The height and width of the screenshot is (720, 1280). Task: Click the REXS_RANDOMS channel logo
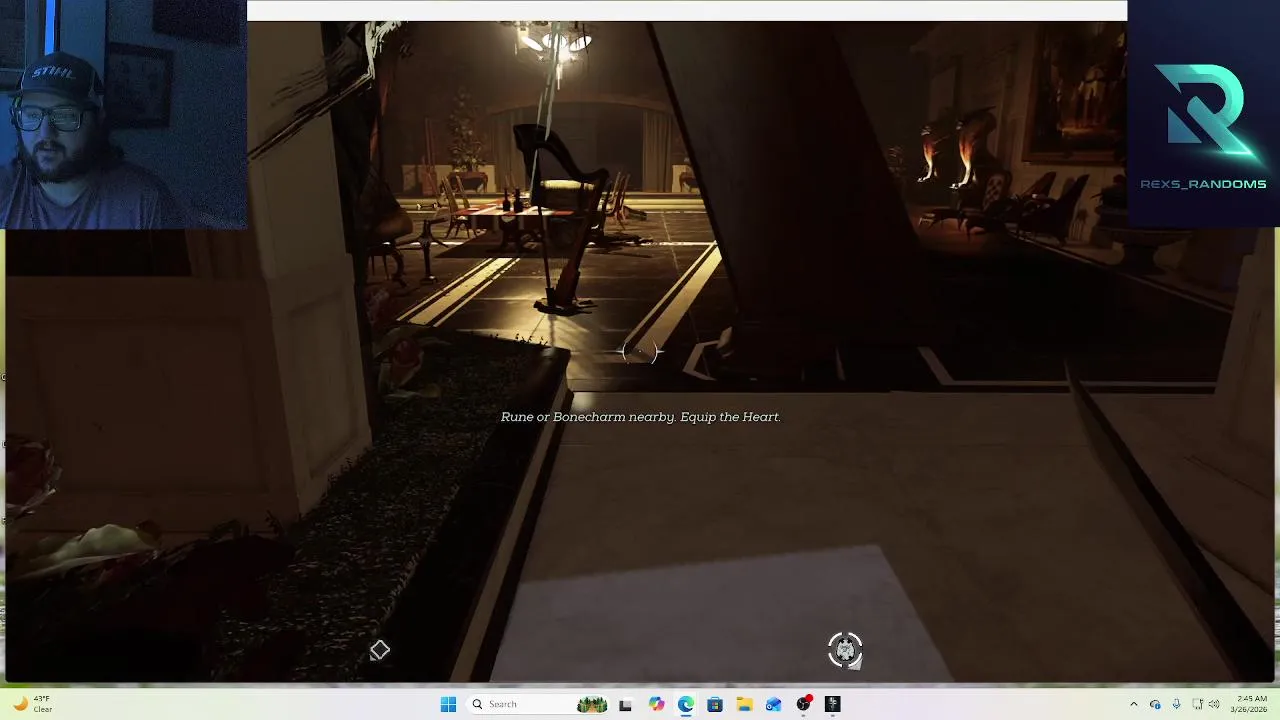pyautogui.click(x=1203, y=125)
